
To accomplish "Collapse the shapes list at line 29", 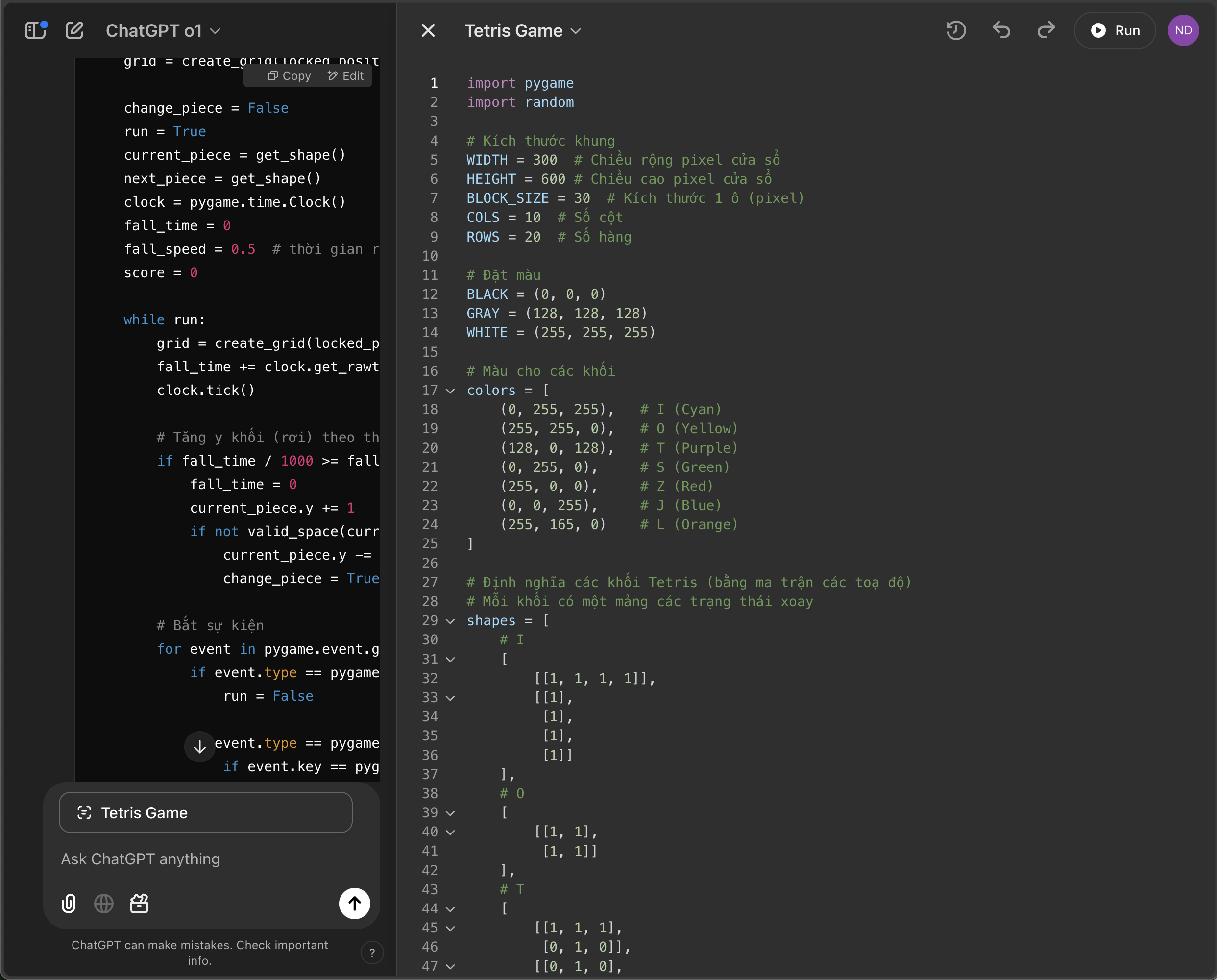I will click(450, 621).
